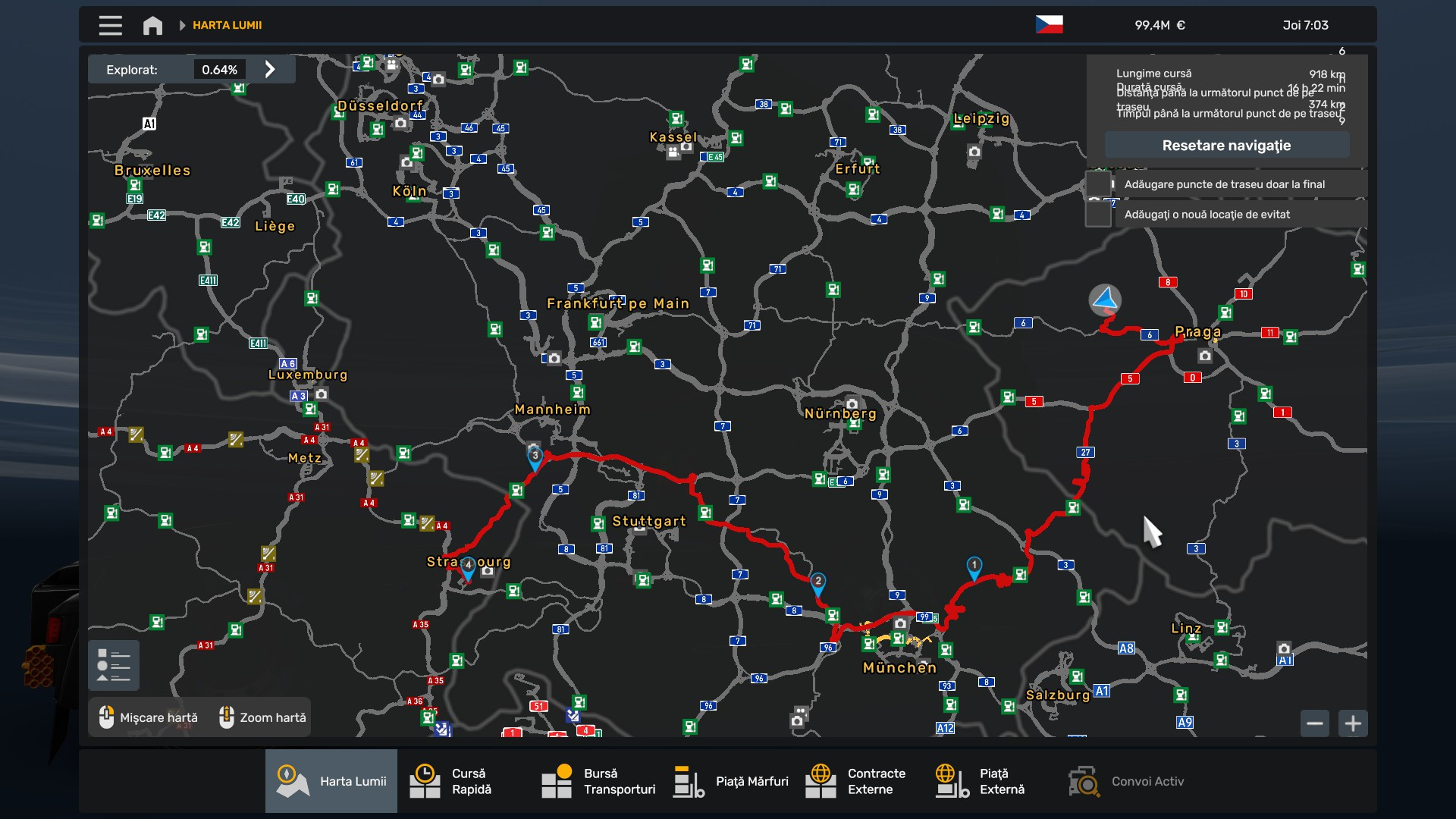Image resolution: width=1456 pixels, height=819 pixels.
Task: Click the Czech flag icon
Action: pos(1049,24)
